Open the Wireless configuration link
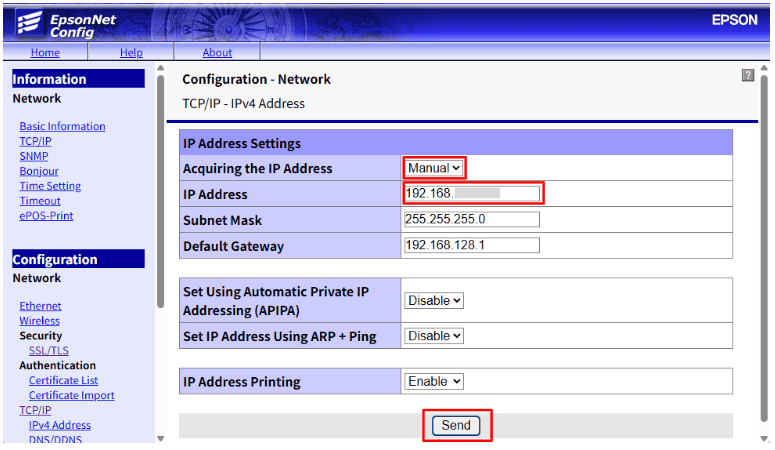Image resolution: width=775 pixels, height=450 pixels. [x=40, y=321]
